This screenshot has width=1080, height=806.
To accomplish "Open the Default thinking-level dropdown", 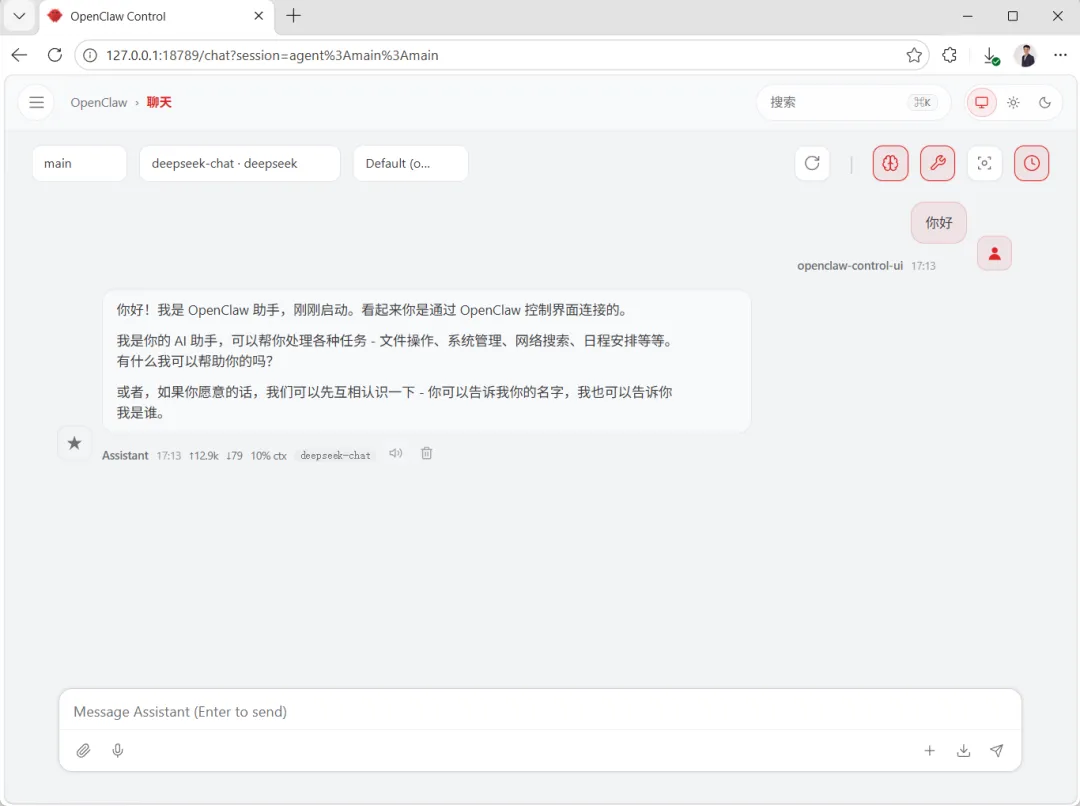I will 411,163.
